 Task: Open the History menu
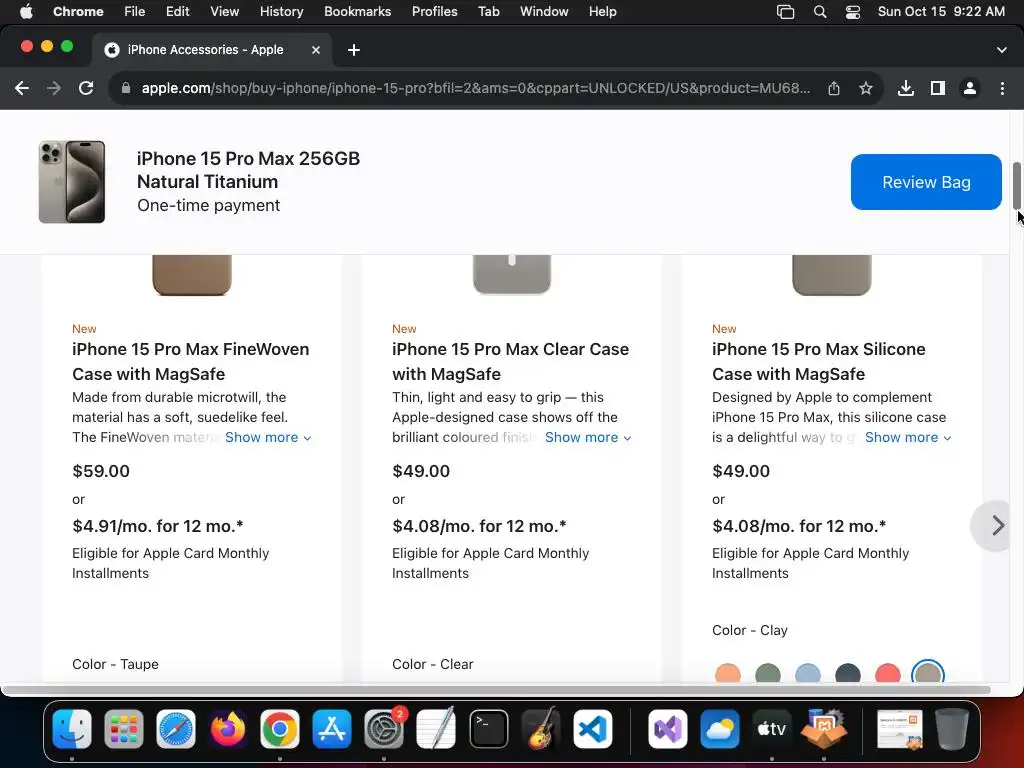[x=281, y=11]
